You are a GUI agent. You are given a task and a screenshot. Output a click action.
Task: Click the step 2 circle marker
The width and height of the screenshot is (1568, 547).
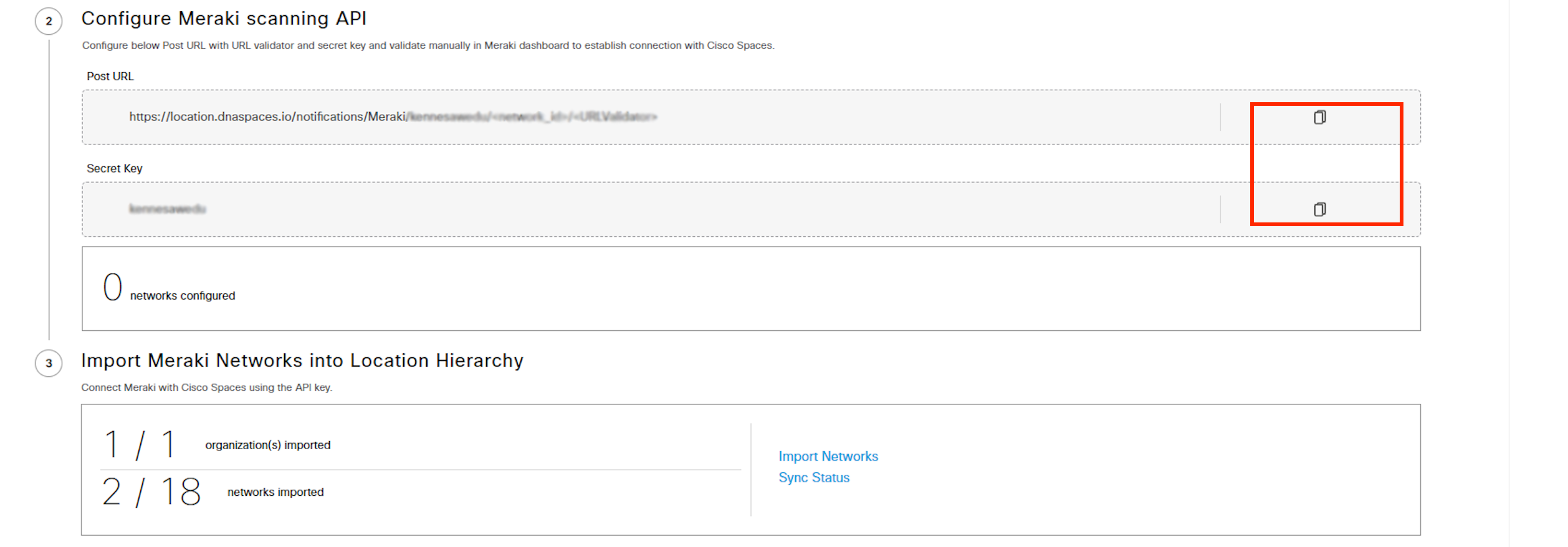point(49,21)
